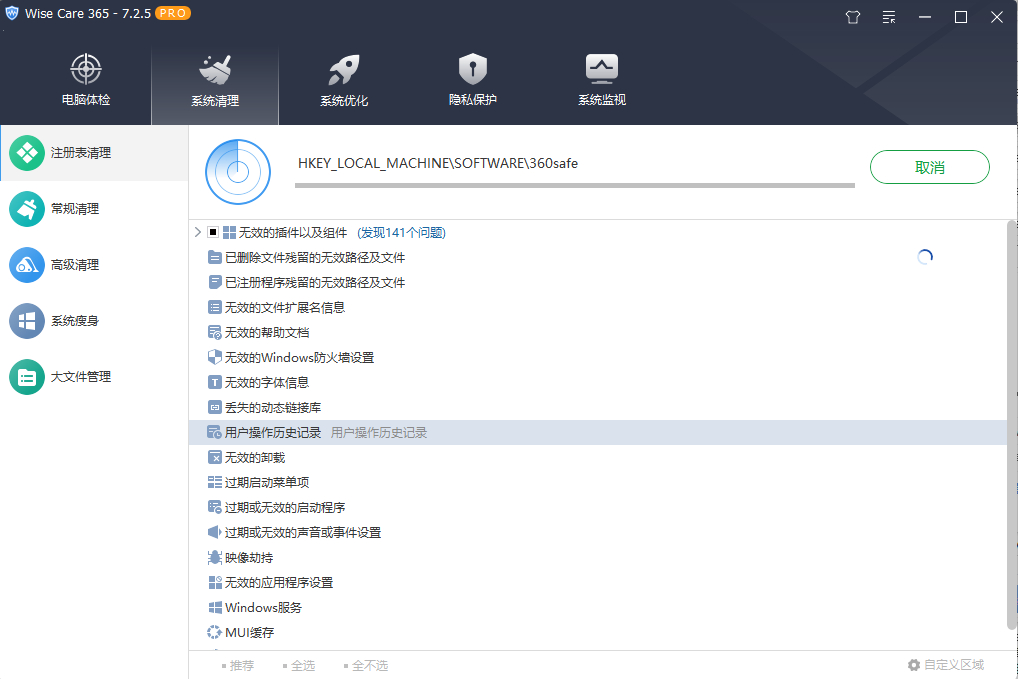
Task: Click the 映像劫持 bug icon
Action: 215,558
